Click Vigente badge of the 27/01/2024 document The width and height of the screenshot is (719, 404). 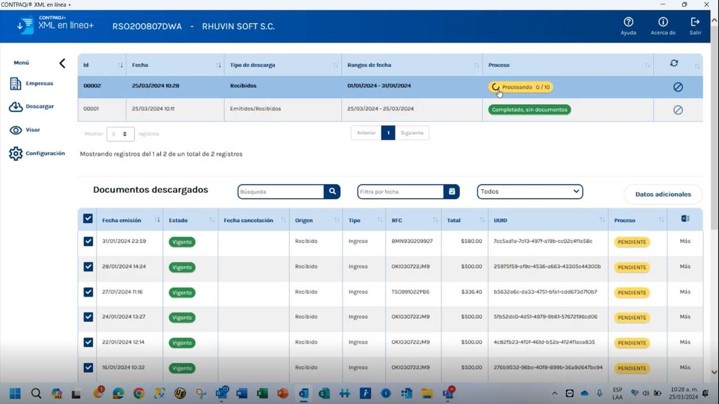tap(182, 293)
